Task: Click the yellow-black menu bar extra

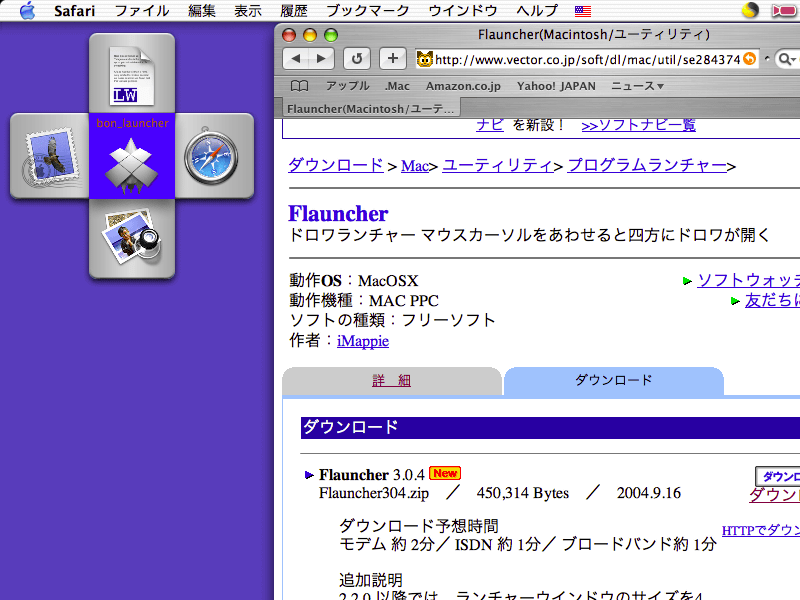Action: click(x=749, y=10)
